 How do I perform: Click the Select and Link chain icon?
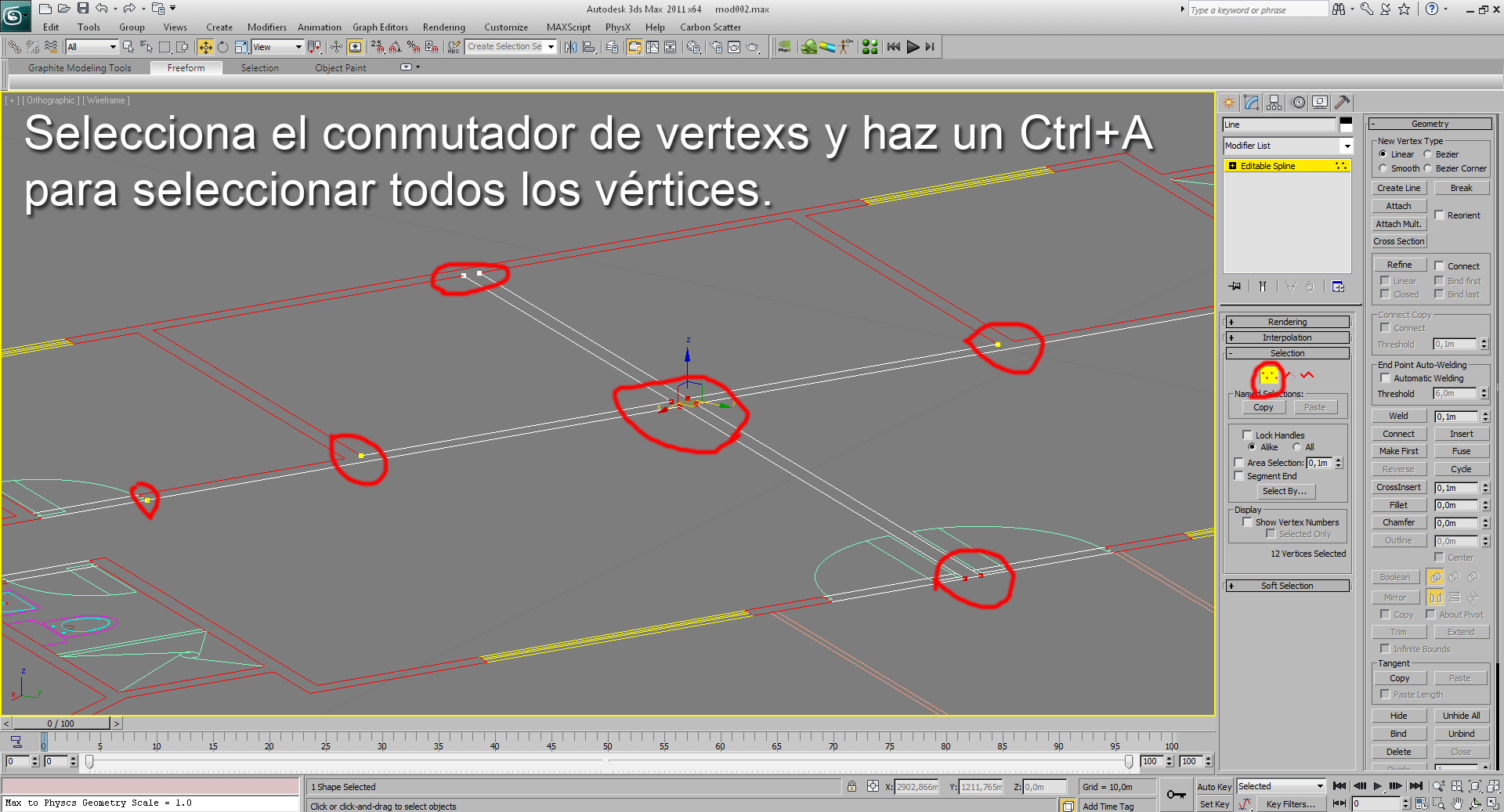(x=14, y=47)
